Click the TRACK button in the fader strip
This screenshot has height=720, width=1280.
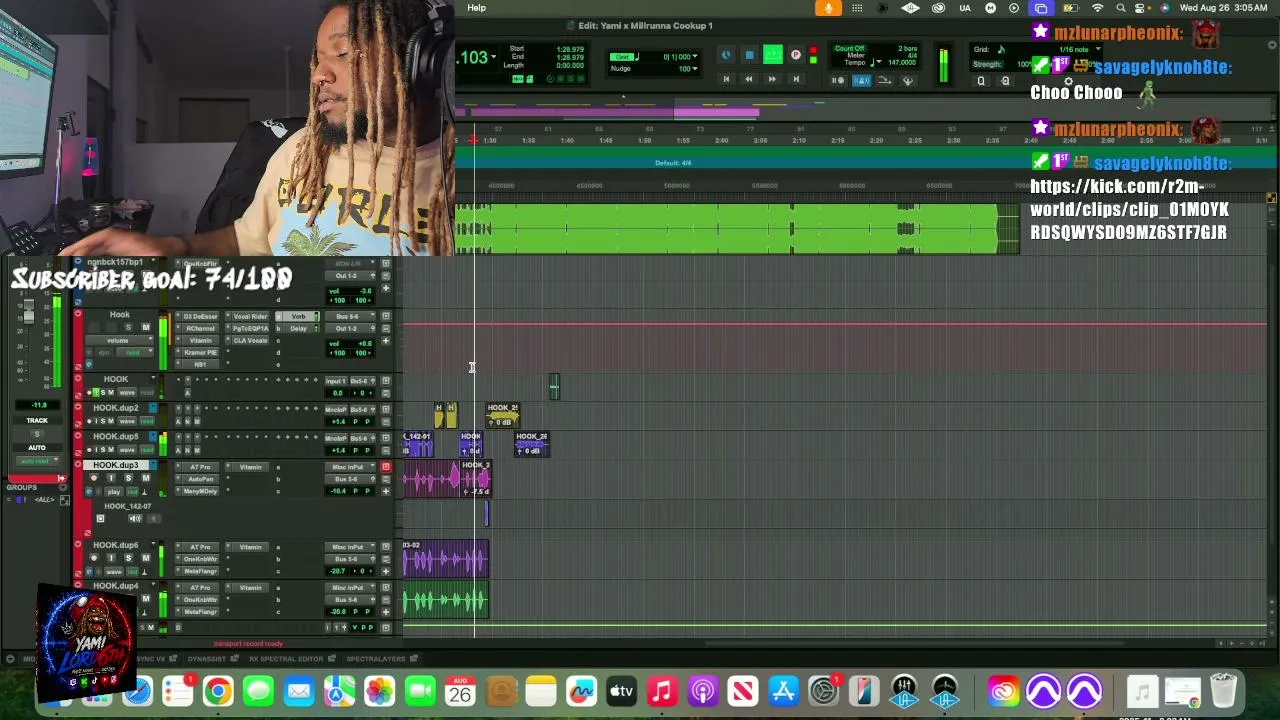[x=37, y=420]
